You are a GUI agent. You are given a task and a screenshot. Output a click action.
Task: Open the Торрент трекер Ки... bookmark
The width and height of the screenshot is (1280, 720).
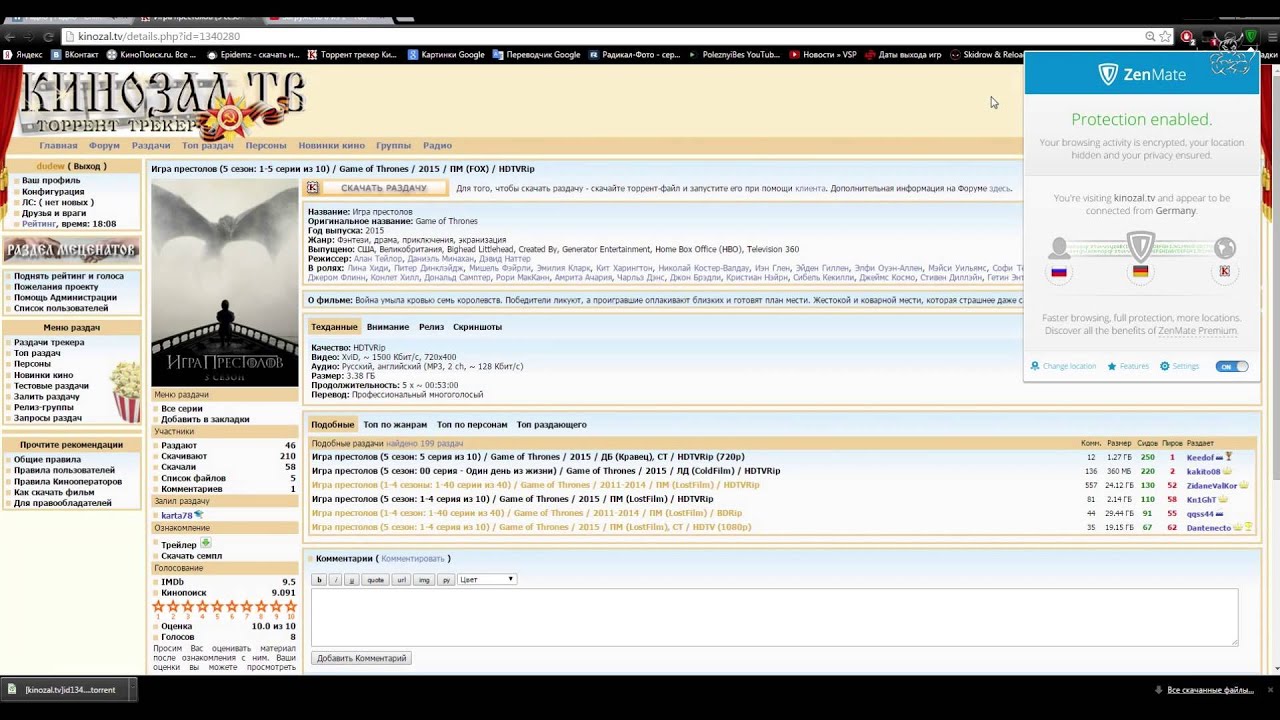point(352,55)
